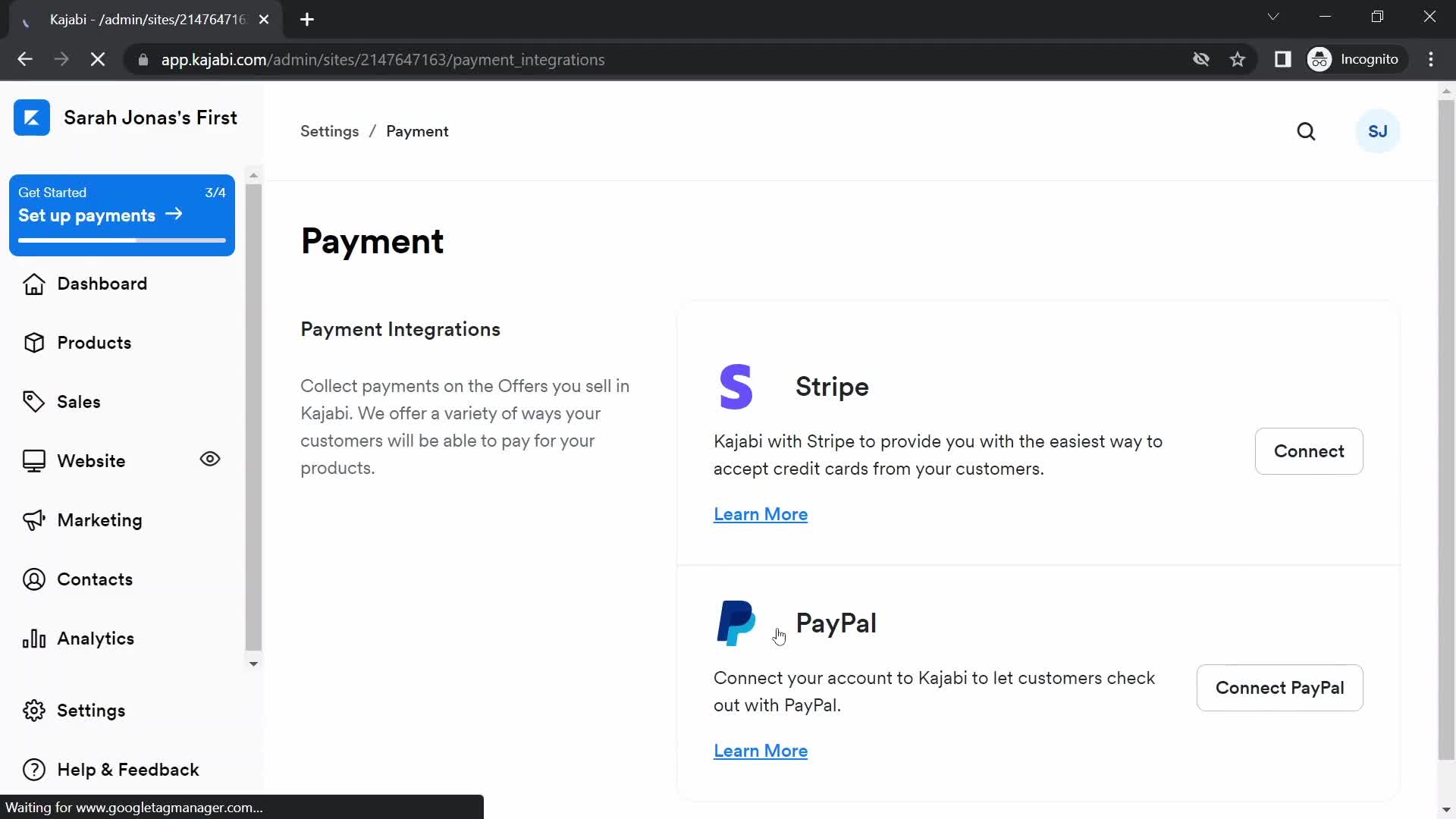Screen dimensions: 1456x819
Task: Open the browser side panel icon
Action: [1282, 59]
